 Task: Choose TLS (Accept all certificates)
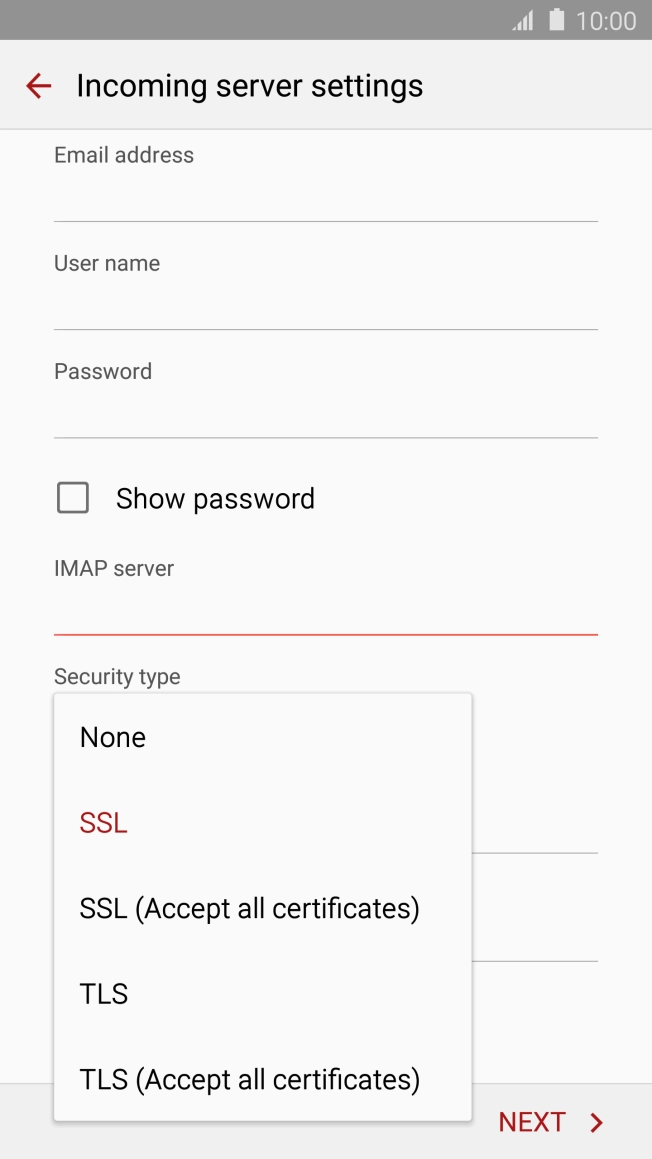coord(249,1079)
